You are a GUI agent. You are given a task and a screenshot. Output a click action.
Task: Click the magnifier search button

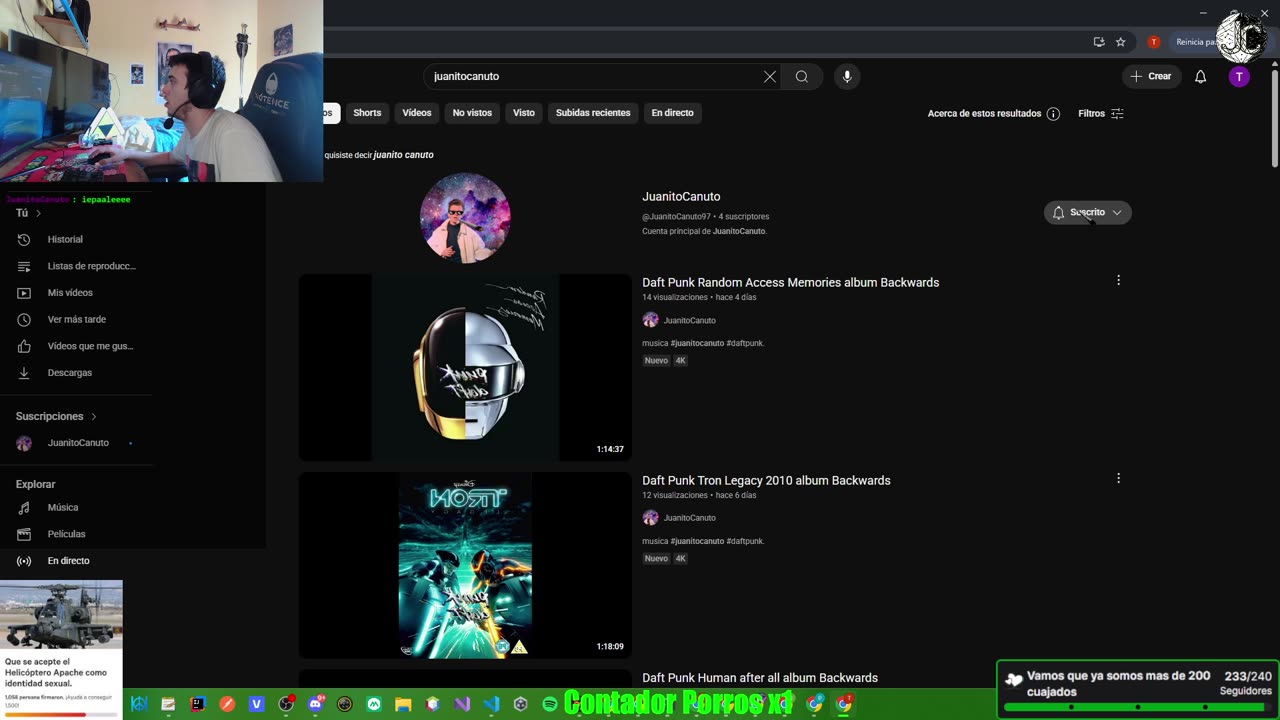click(x=802, y=76)
